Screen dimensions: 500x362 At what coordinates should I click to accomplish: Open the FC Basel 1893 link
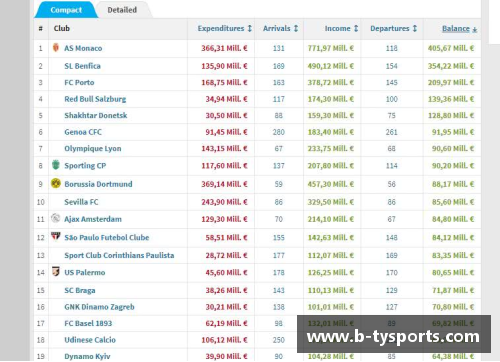[88, 323]
